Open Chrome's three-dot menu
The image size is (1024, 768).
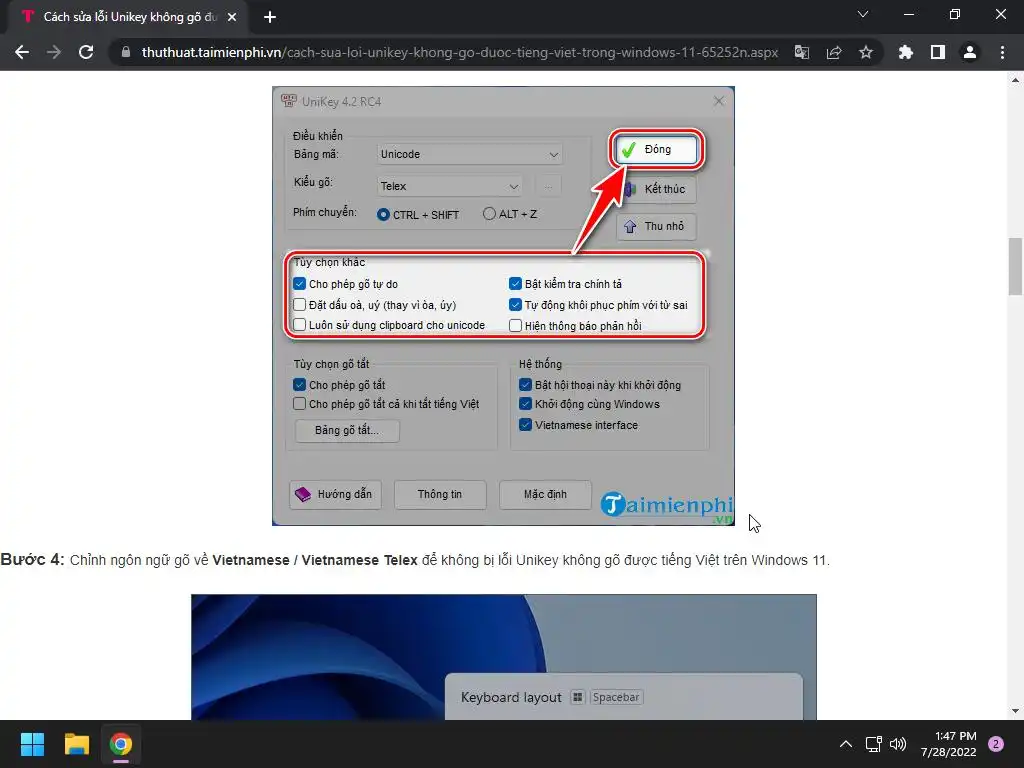[1002, 52]
